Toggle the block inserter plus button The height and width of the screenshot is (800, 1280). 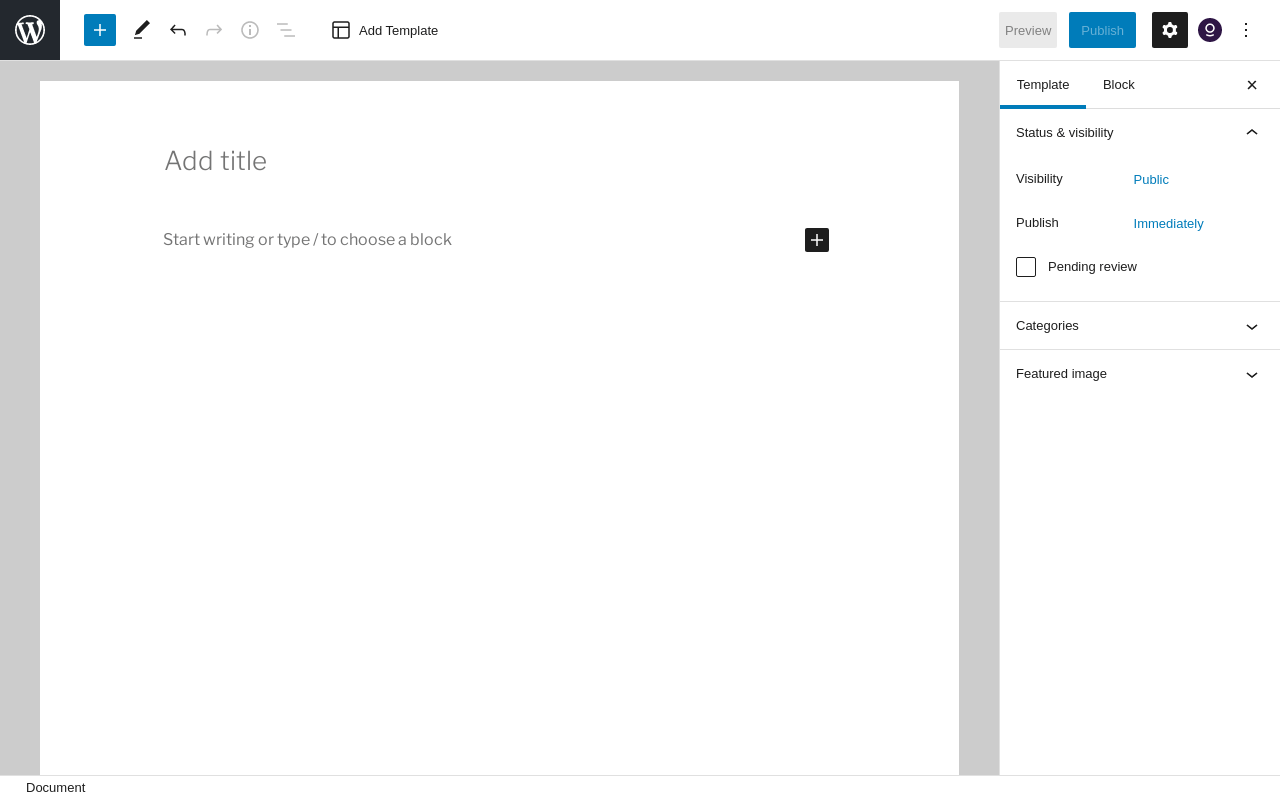point(100,30)
